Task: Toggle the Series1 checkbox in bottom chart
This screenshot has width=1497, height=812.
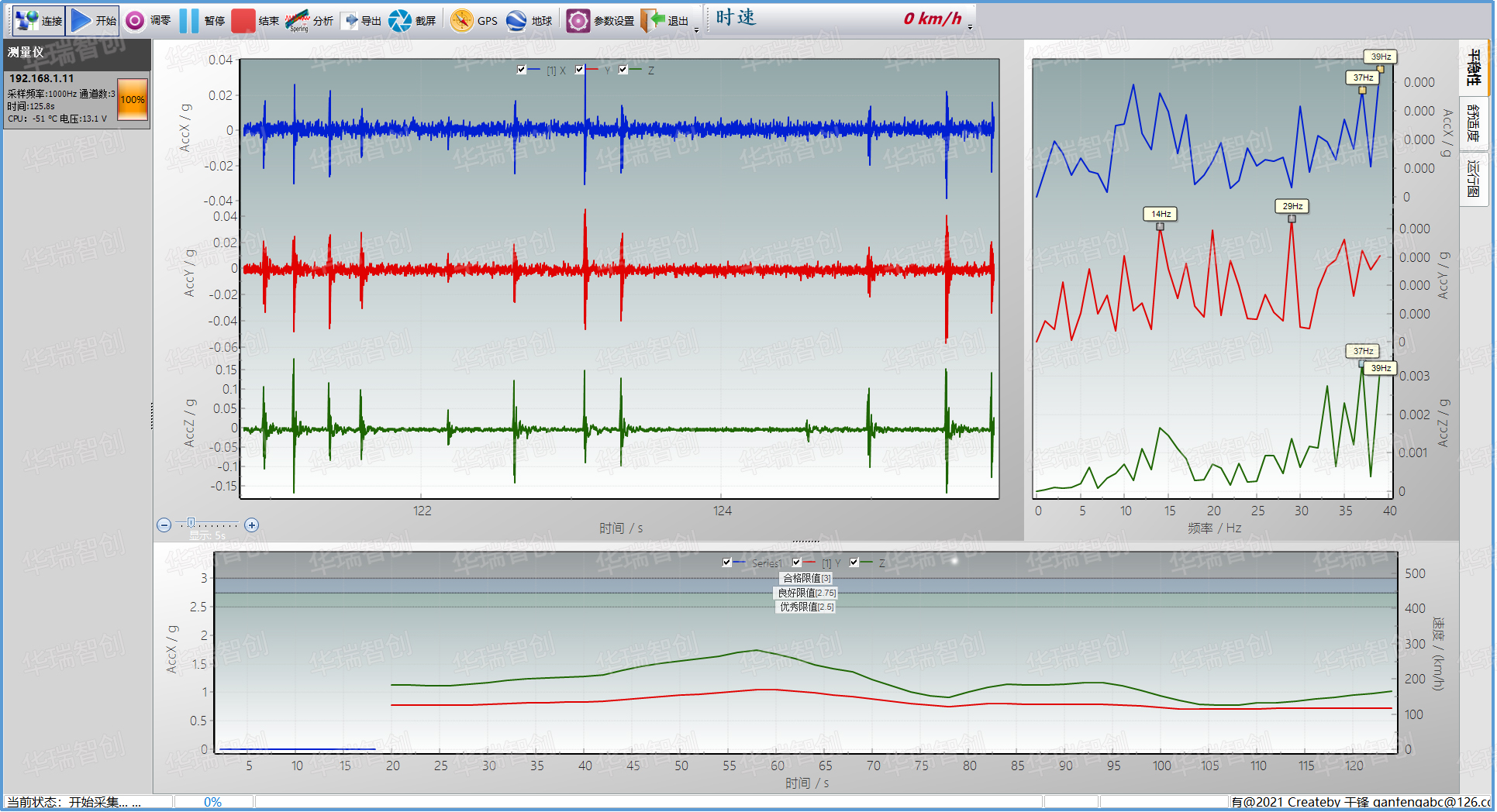Action: click(x=726, y=563)
